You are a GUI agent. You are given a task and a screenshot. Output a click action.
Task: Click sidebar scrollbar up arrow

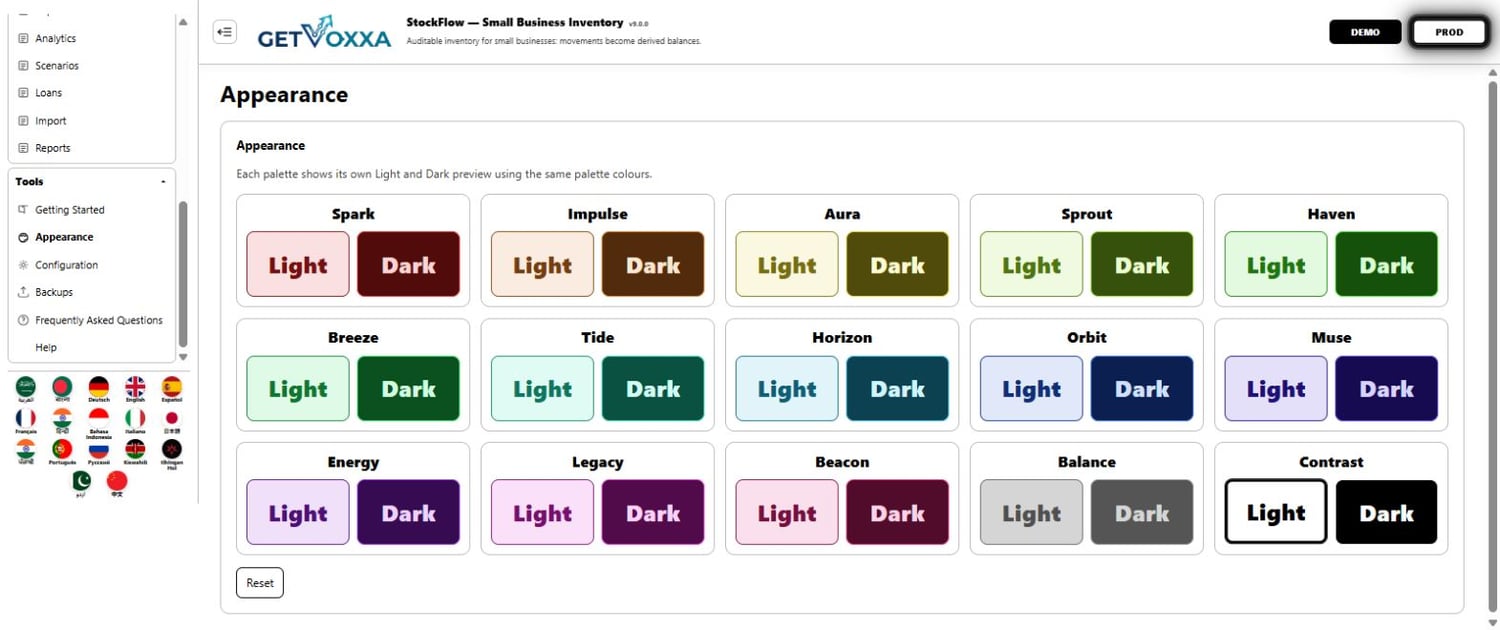tap(183, 22)
